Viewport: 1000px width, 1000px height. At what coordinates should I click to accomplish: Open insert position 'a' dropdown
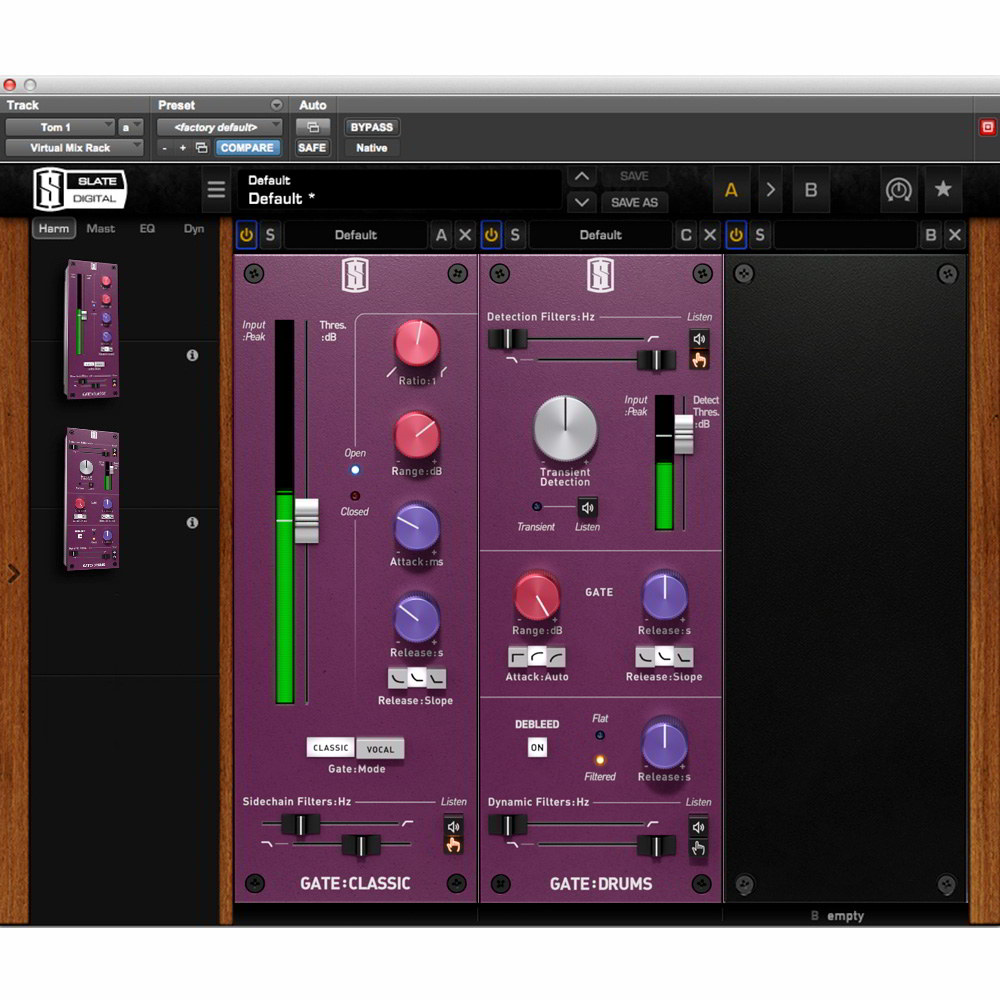(130, 127)
